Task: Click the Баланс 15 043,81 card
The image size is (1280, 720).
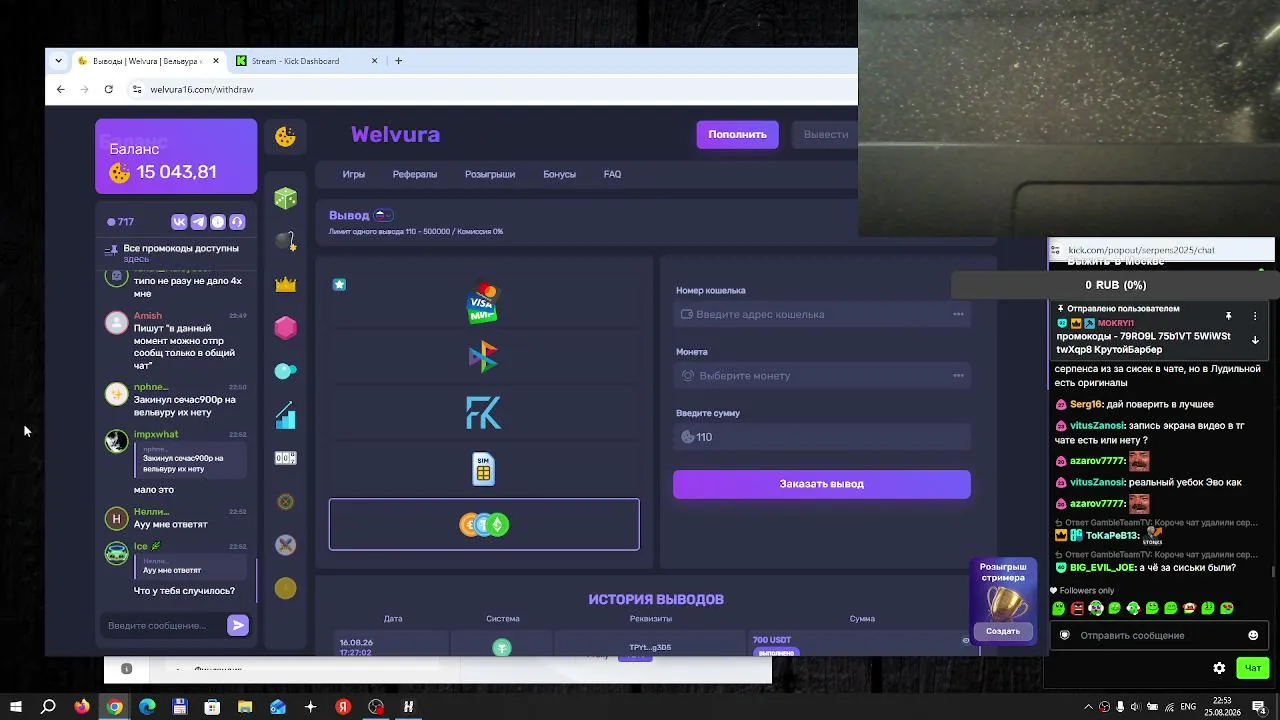Action: 176,156
